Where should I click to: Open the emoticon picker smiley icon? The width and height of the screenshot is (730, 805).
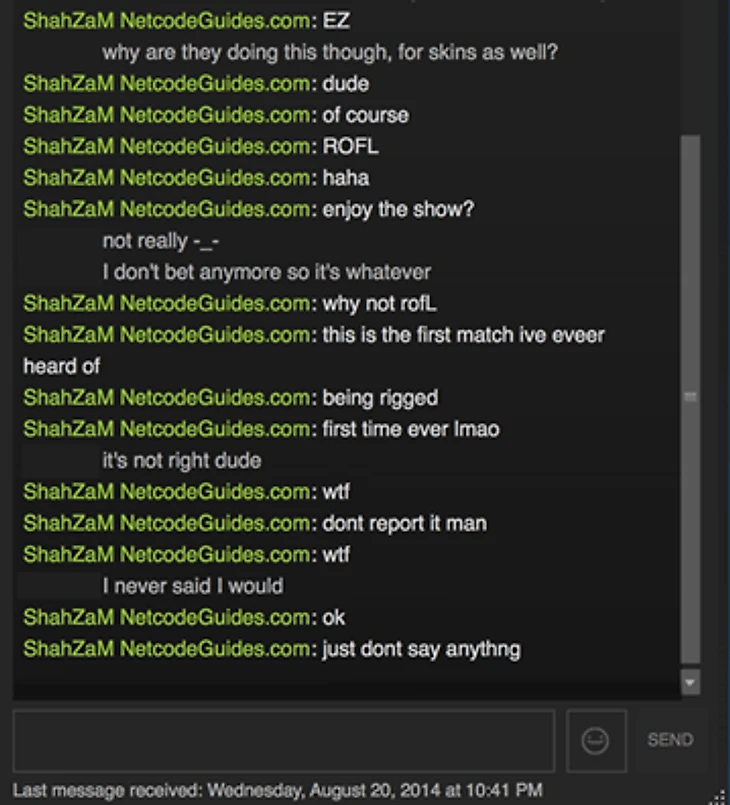[596, 741]
